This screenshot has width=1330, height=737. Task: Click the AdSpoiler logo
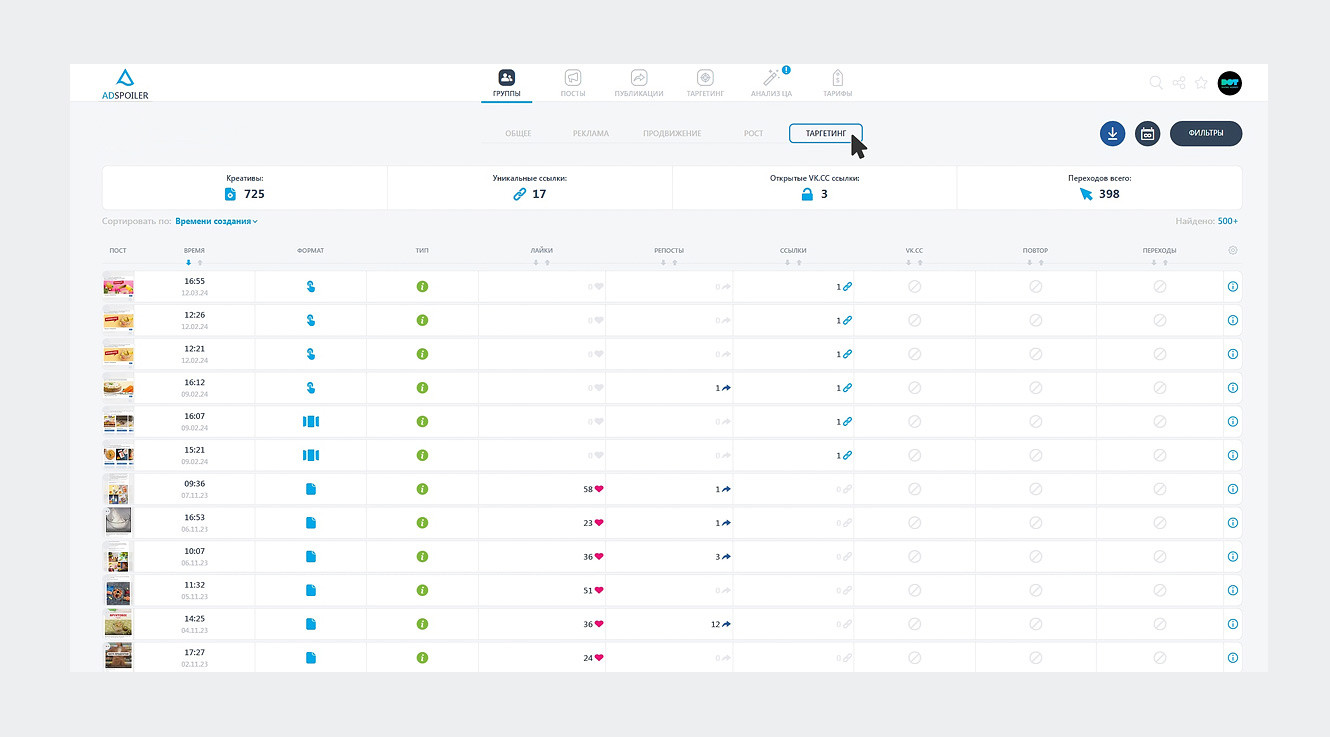tap(125, 84)
